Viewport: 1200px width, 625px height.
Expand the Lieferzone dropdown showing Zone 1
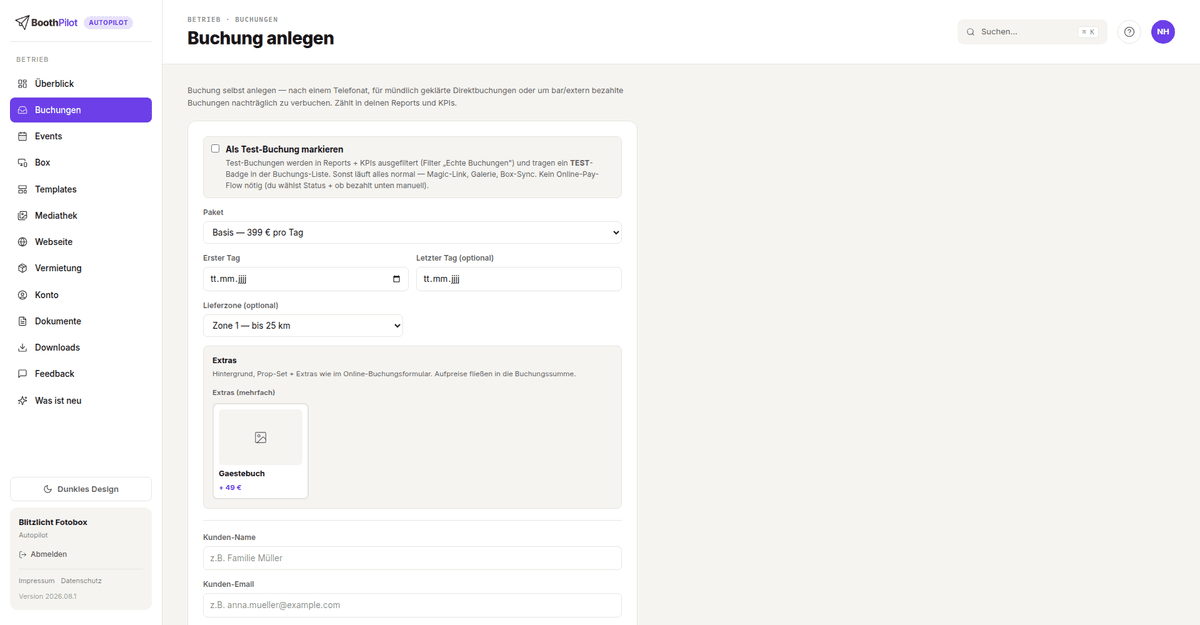click(303, 325)
